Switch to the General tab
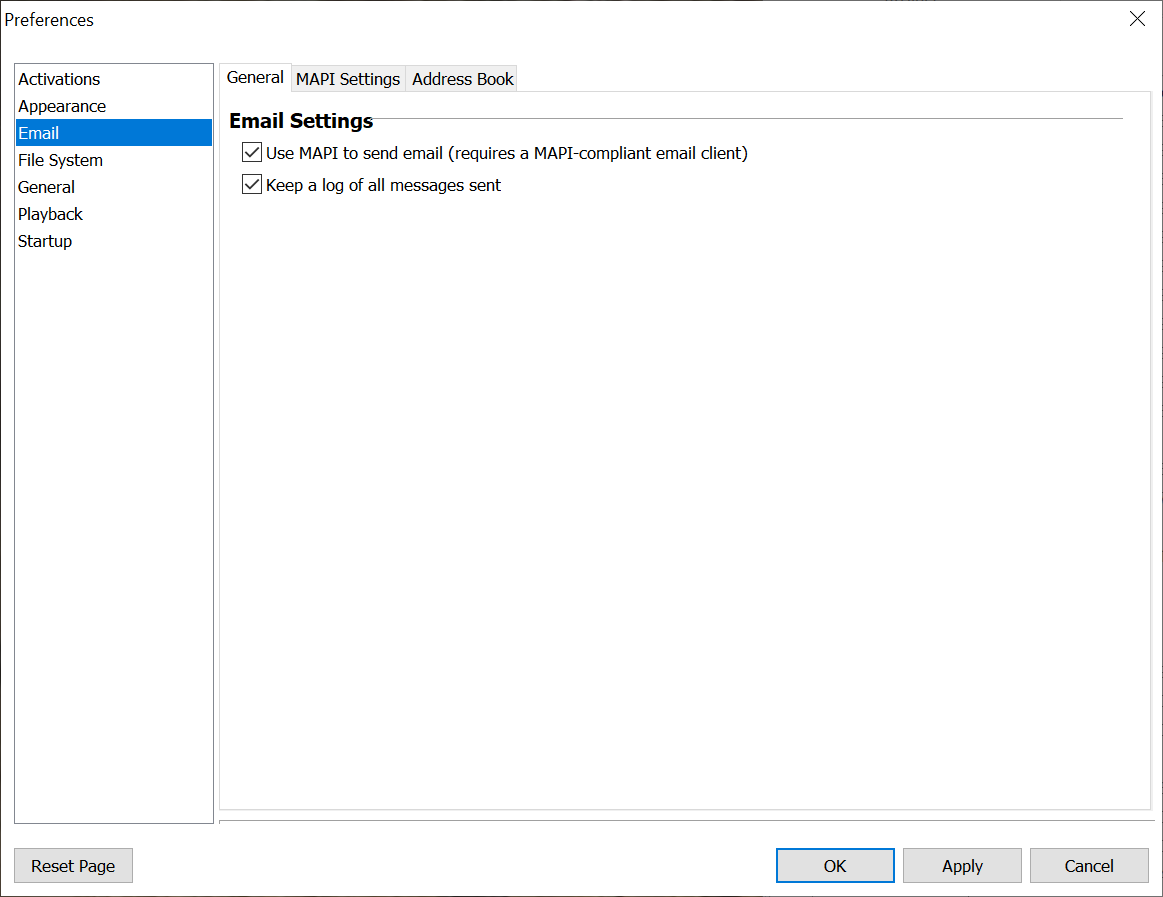The image size is (1163, 897). [x=255, y=78]
